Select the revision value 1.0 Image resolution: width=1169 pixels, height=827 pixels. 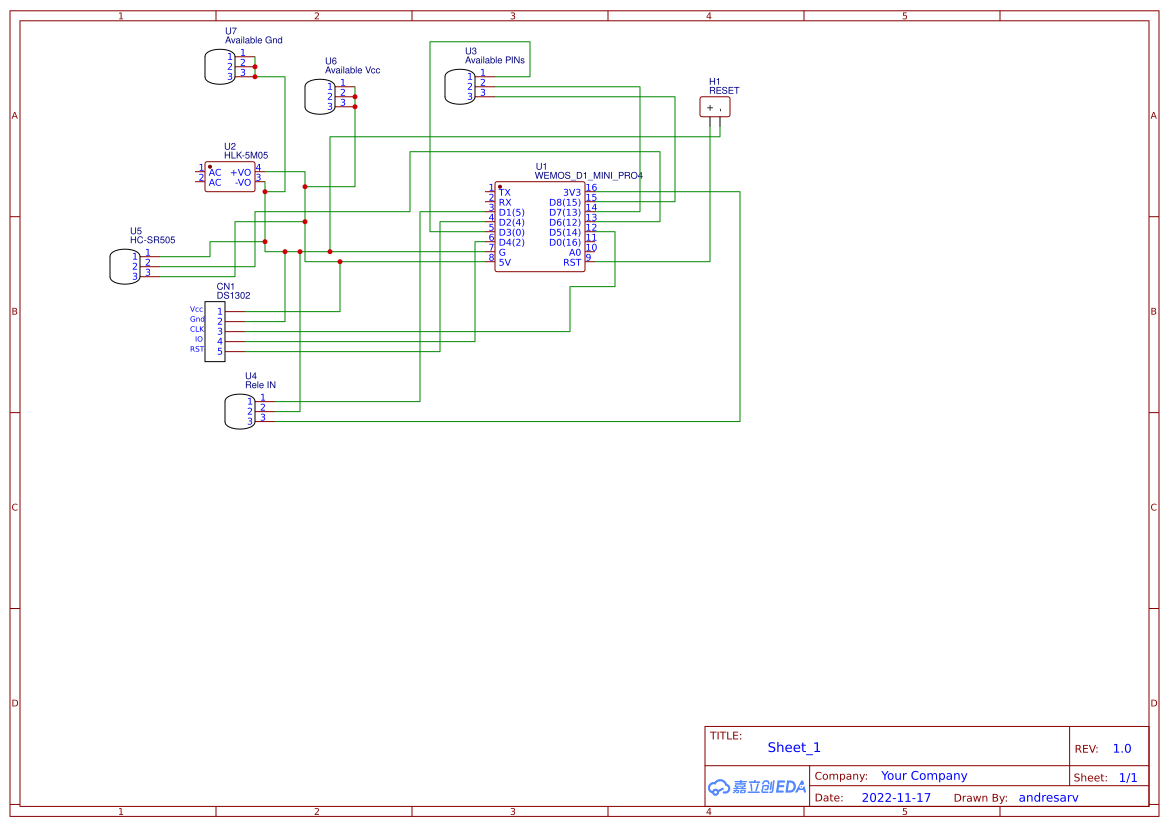(x=1120, y=748)
